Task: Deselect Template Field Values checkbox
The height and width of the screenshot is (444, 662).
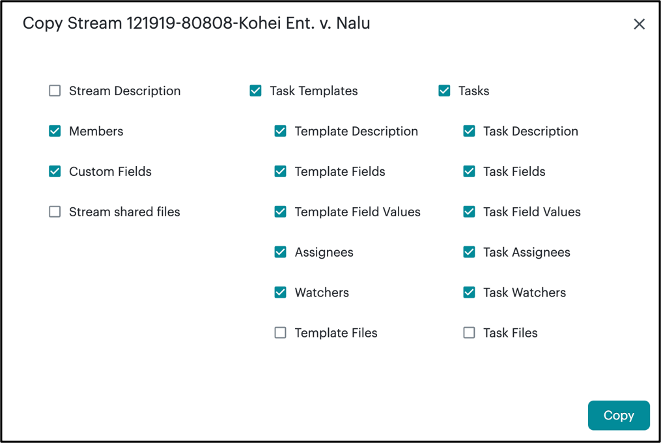Action: (281, 212)
